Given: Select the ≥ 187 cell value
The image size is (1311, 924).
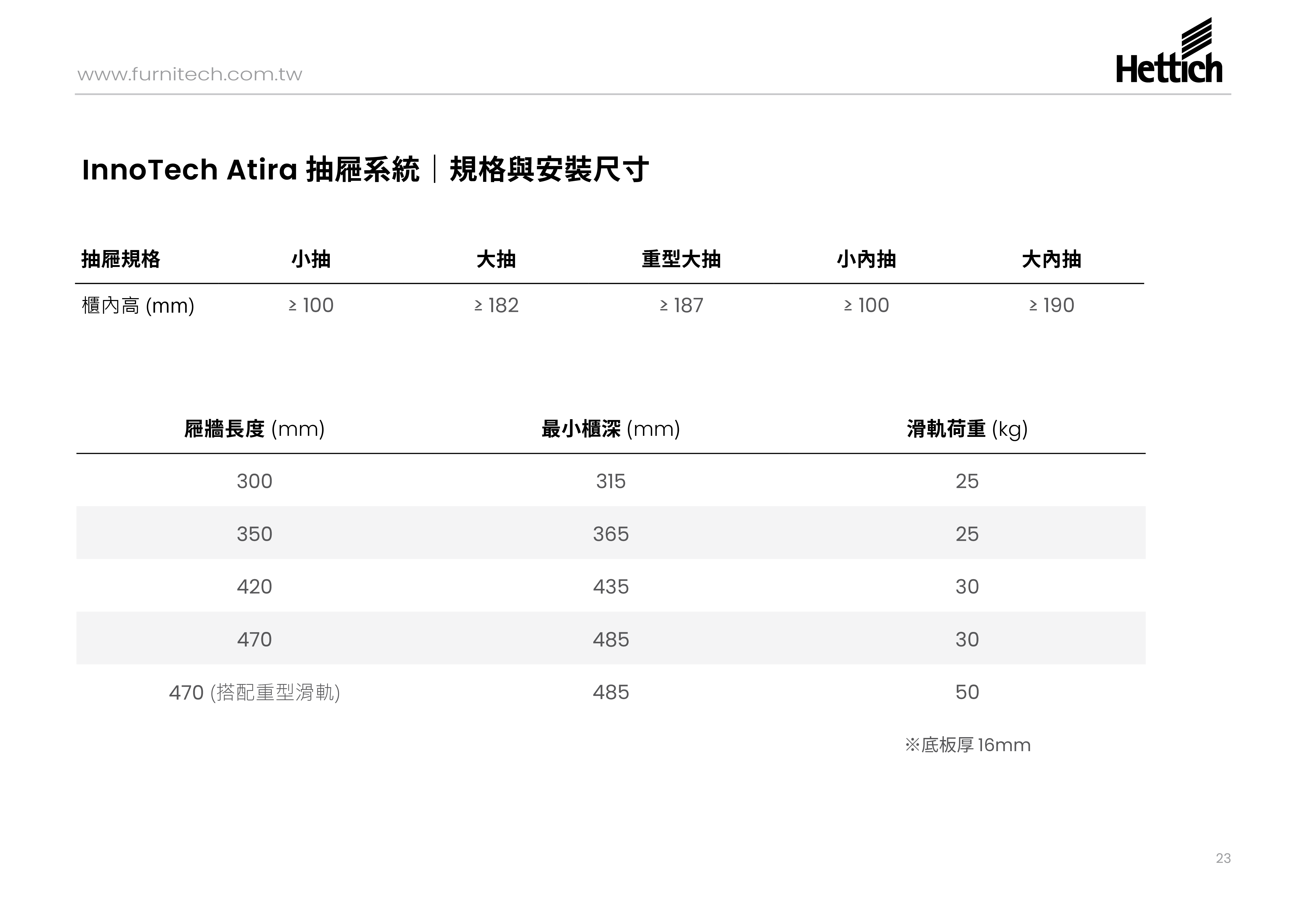Looking at the screenshot, I should [x=681, y=306].
